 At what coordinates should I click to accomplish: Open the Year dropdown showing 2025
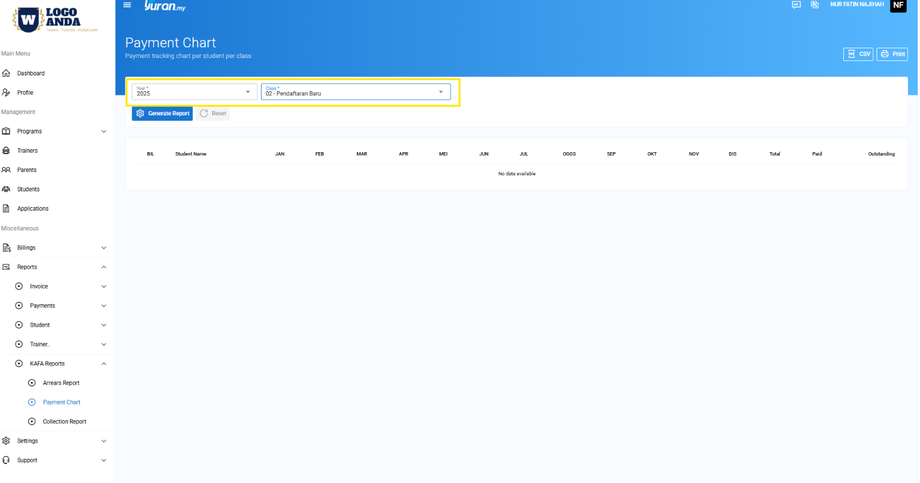click(x=194, y=92)
